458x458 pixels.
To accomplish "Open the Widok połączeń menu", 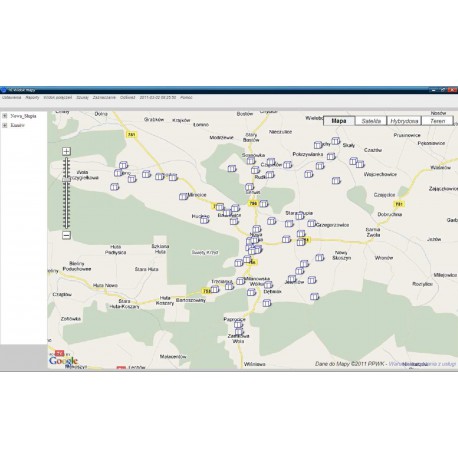I will click(x=58, y=98).
